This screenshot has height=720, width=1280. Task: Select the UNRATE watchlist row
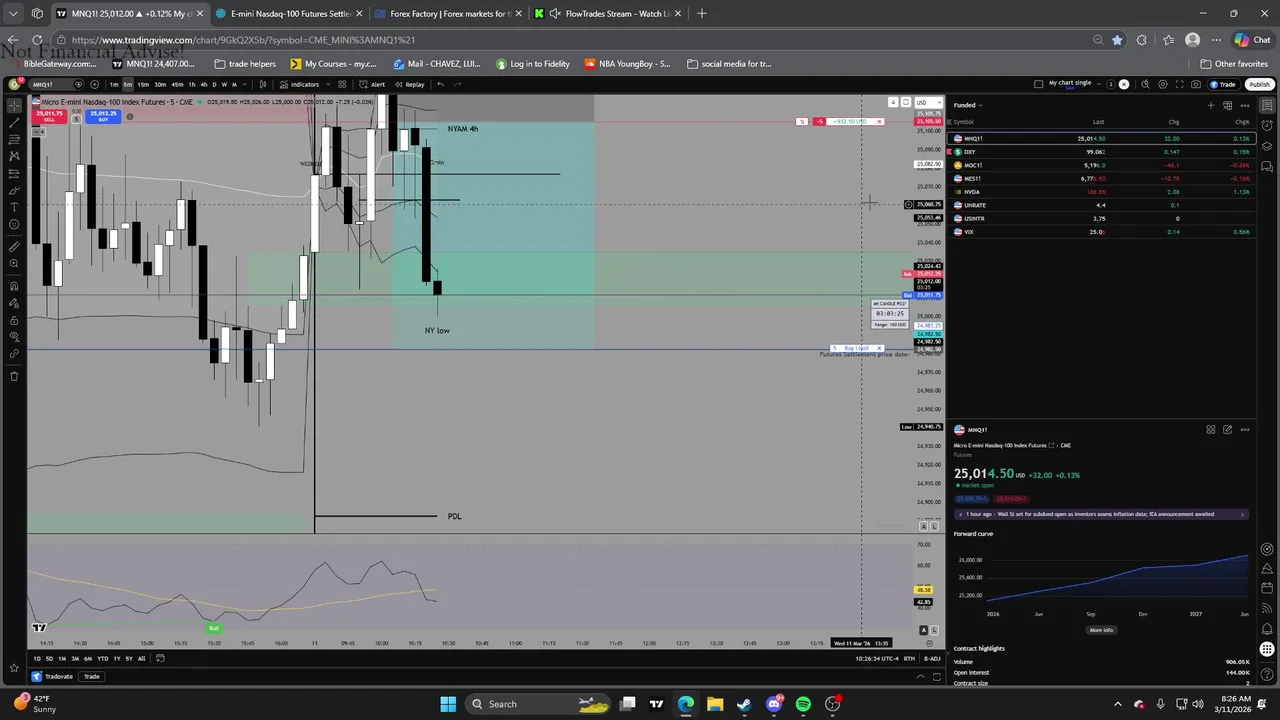(1101, 205)
